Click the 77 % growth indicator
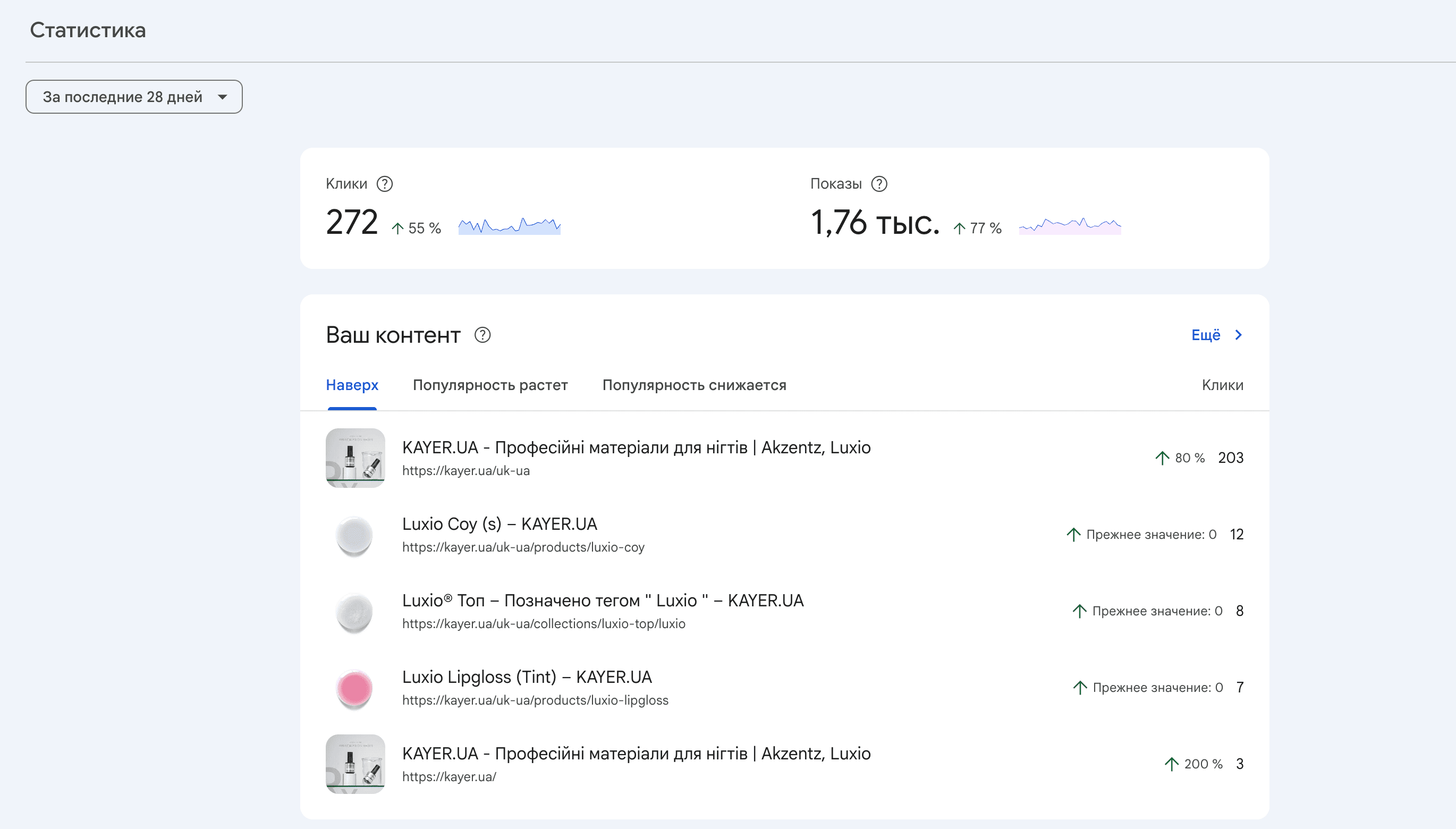This screenshot has width=1456, height=829. point(977,229)
